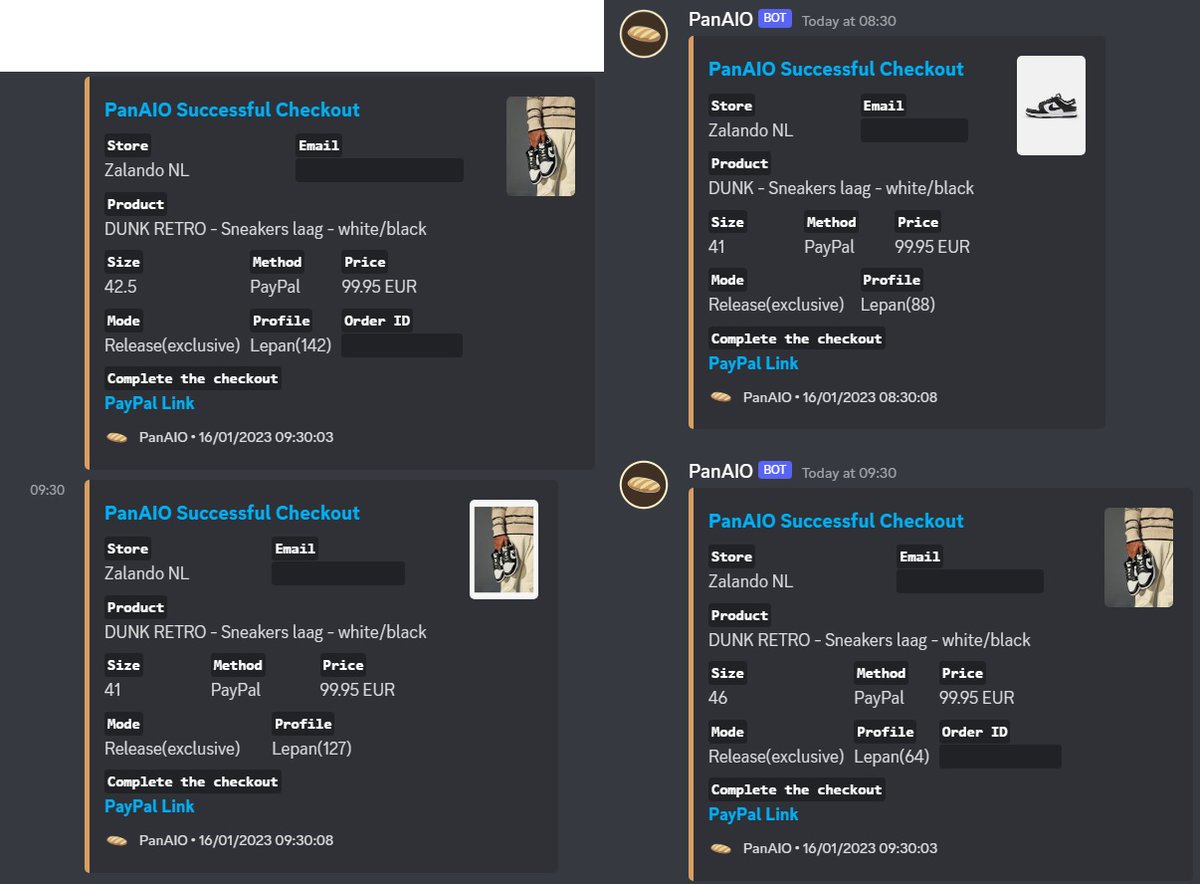Image resolution: width=1200 pixels, height=884 pixels.
Task: Click PanAIO username next to Today at 08:30
Action: pyautogui.click(x=720, y=19)
